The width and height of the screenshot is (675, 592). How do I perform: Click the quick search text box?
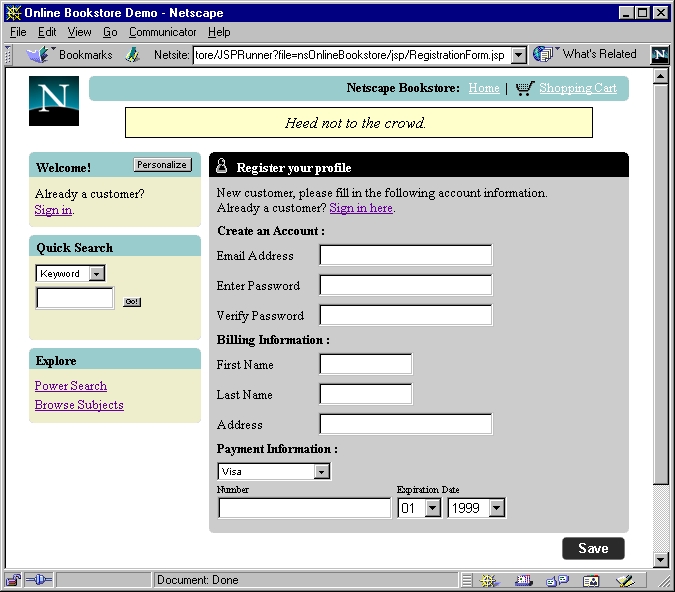[x=75, y=298]
